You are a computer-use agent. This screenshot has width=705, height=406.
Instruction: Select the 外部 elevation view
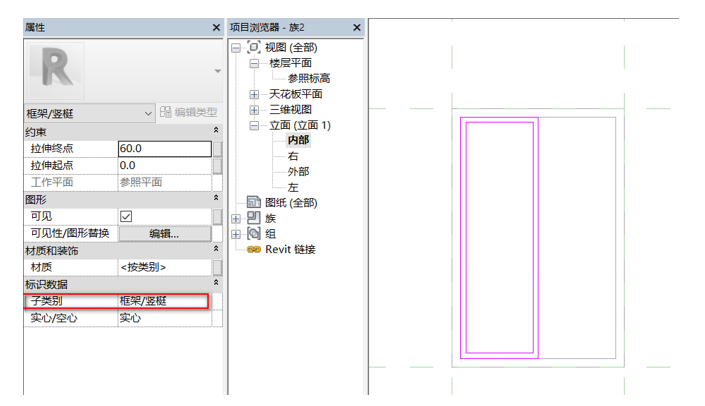click(299, 172)
